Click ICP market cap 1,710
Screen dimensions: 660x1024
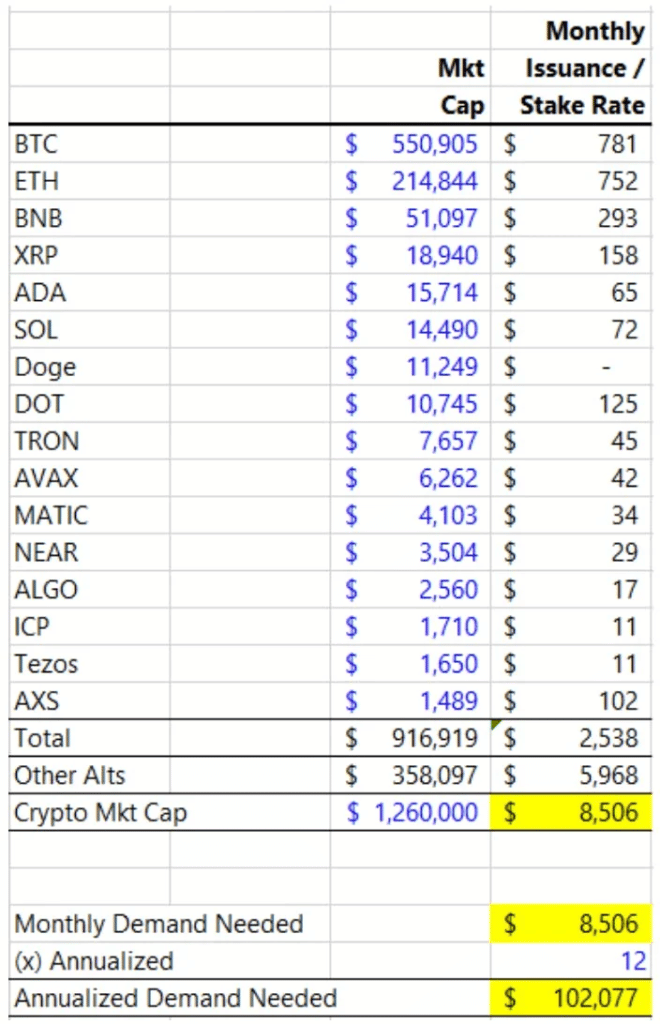click(449, 628)
